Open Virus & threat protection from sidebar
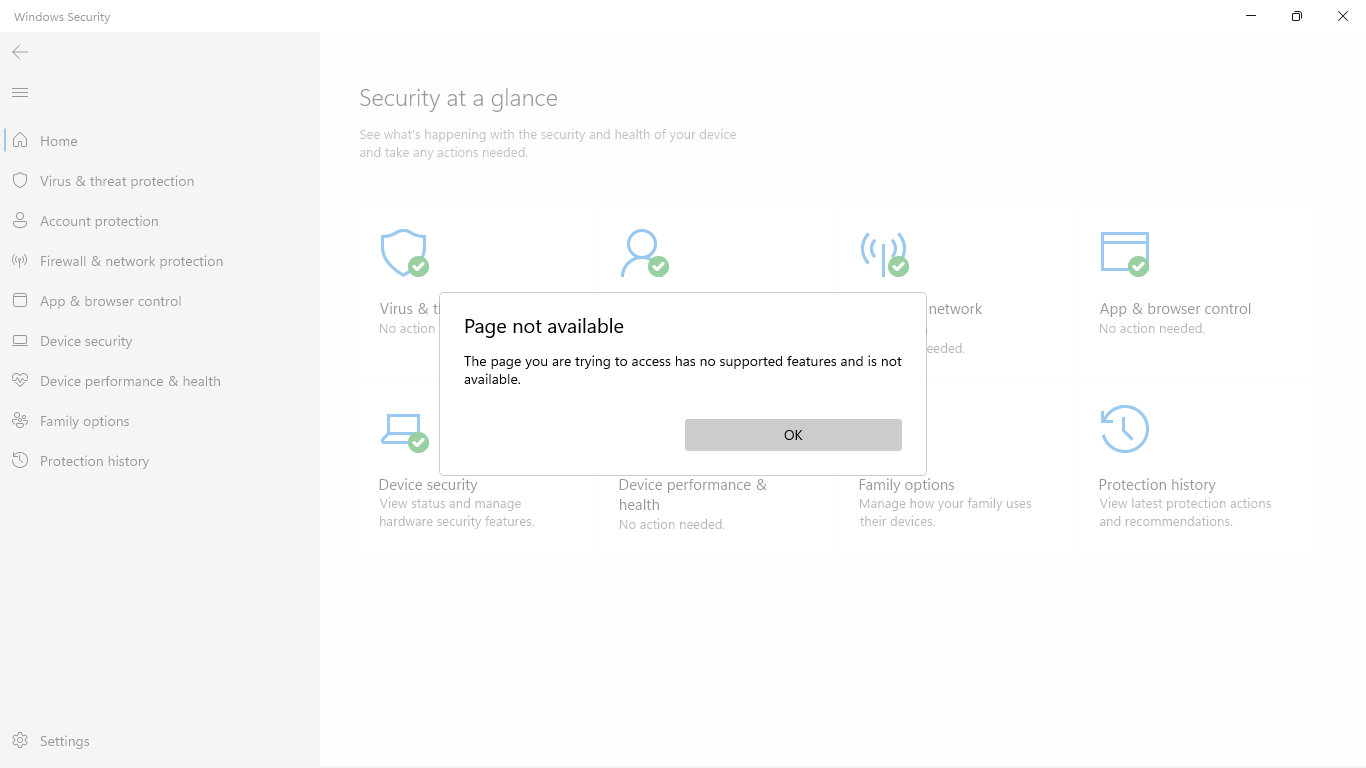The width and height of the screenshot is (1366, 768). pos(116,180)
